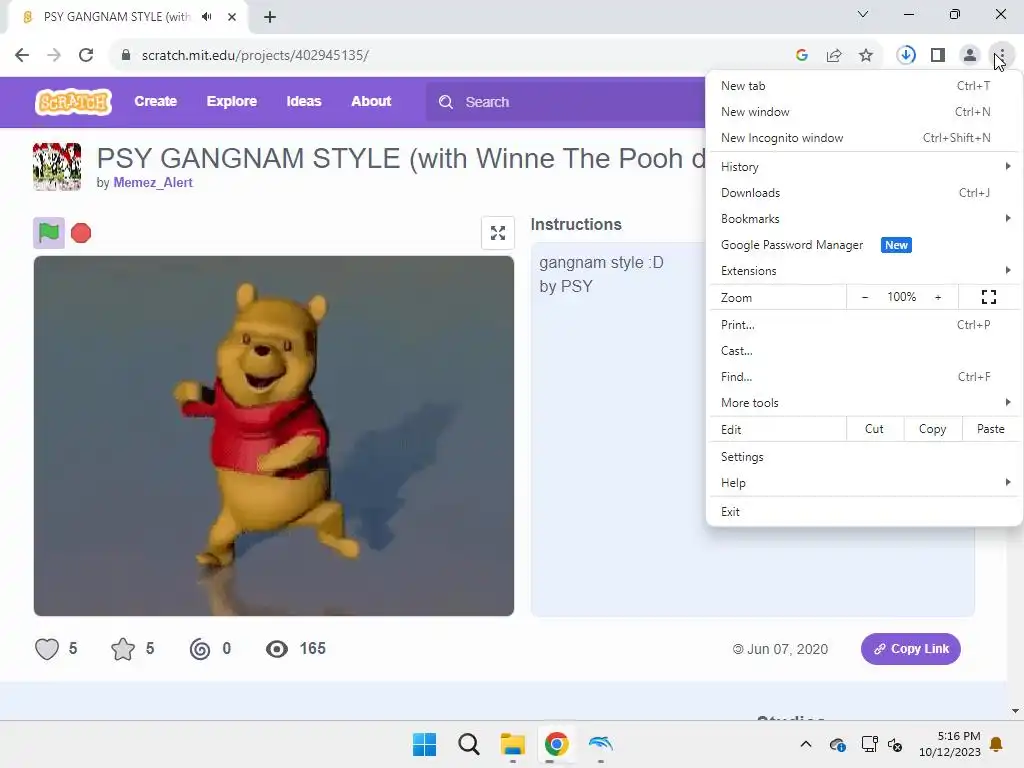The image size is (1024, 768).
Task: Decrease zoom with minus button
Action: [865, 297]
